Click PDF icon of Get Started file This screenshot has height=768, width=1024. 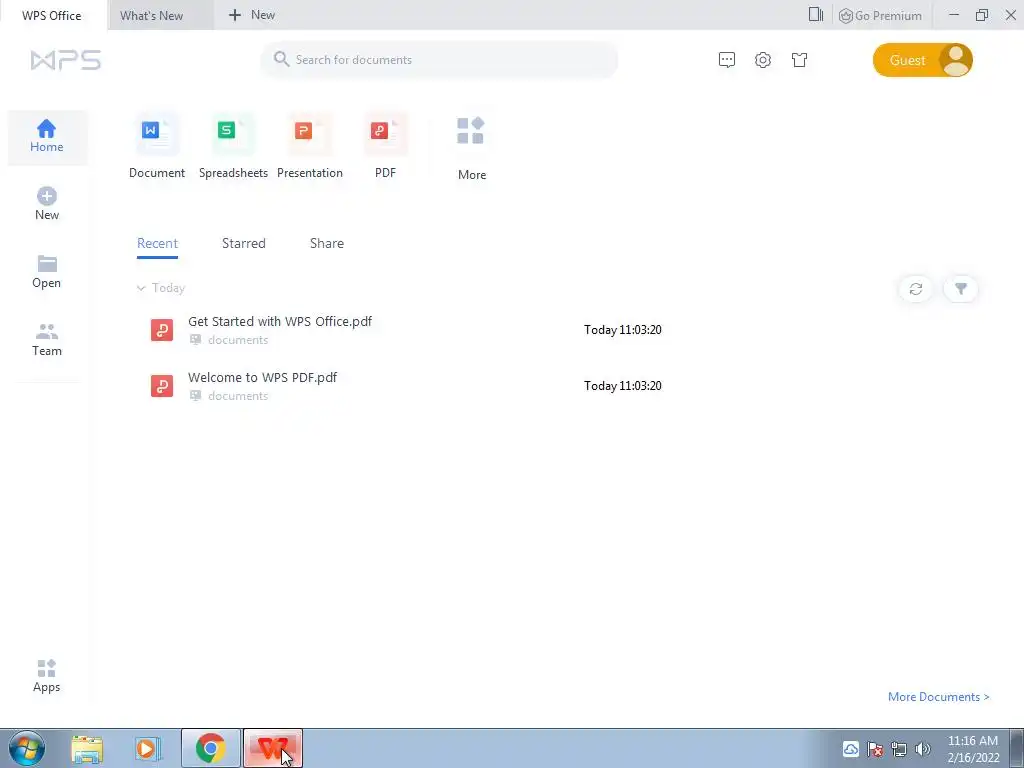point(162,330)
